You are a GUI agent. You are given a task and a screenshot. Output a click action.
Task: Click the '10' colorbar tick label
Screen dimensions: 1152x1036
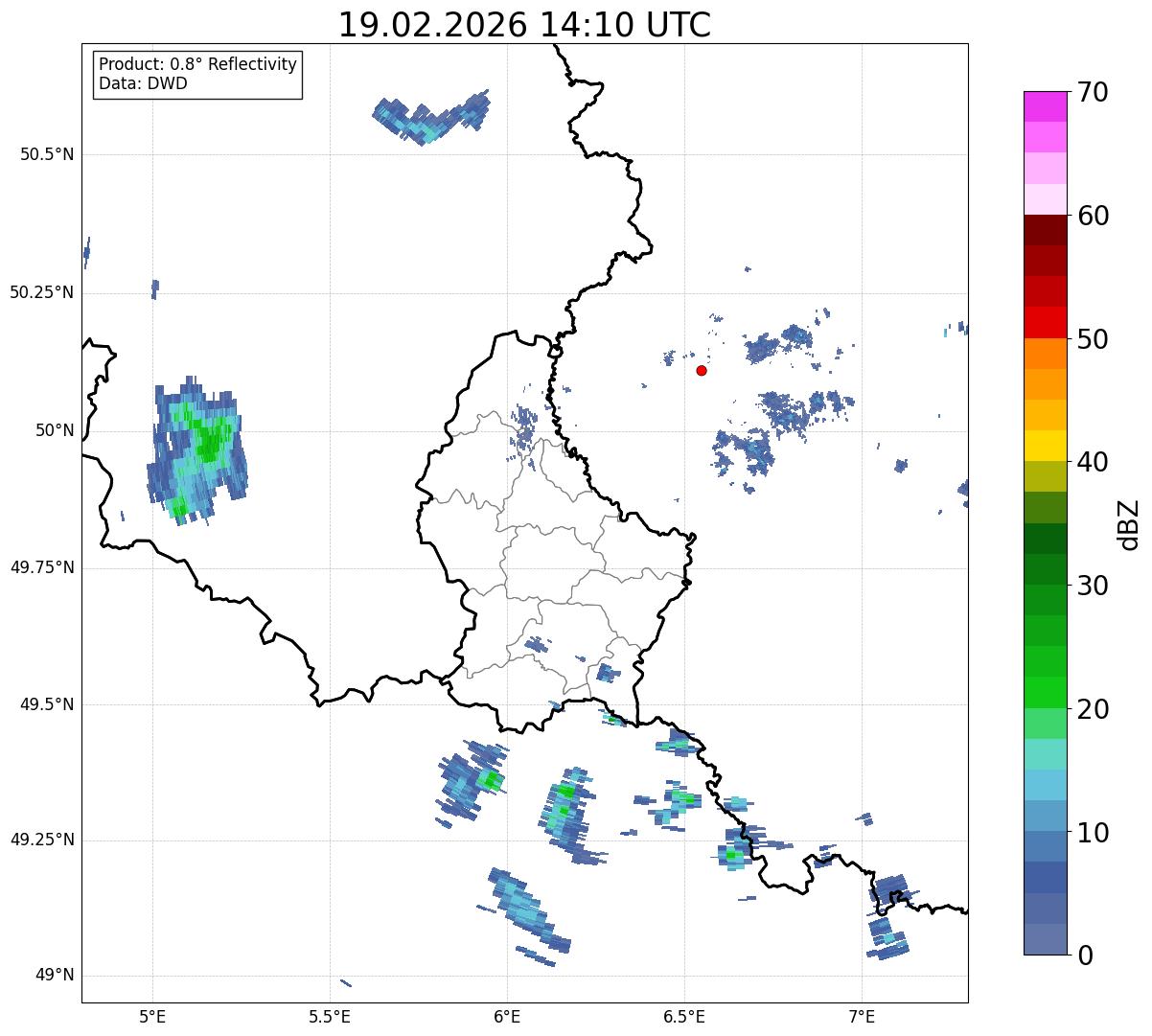[x=1094, y=833]
